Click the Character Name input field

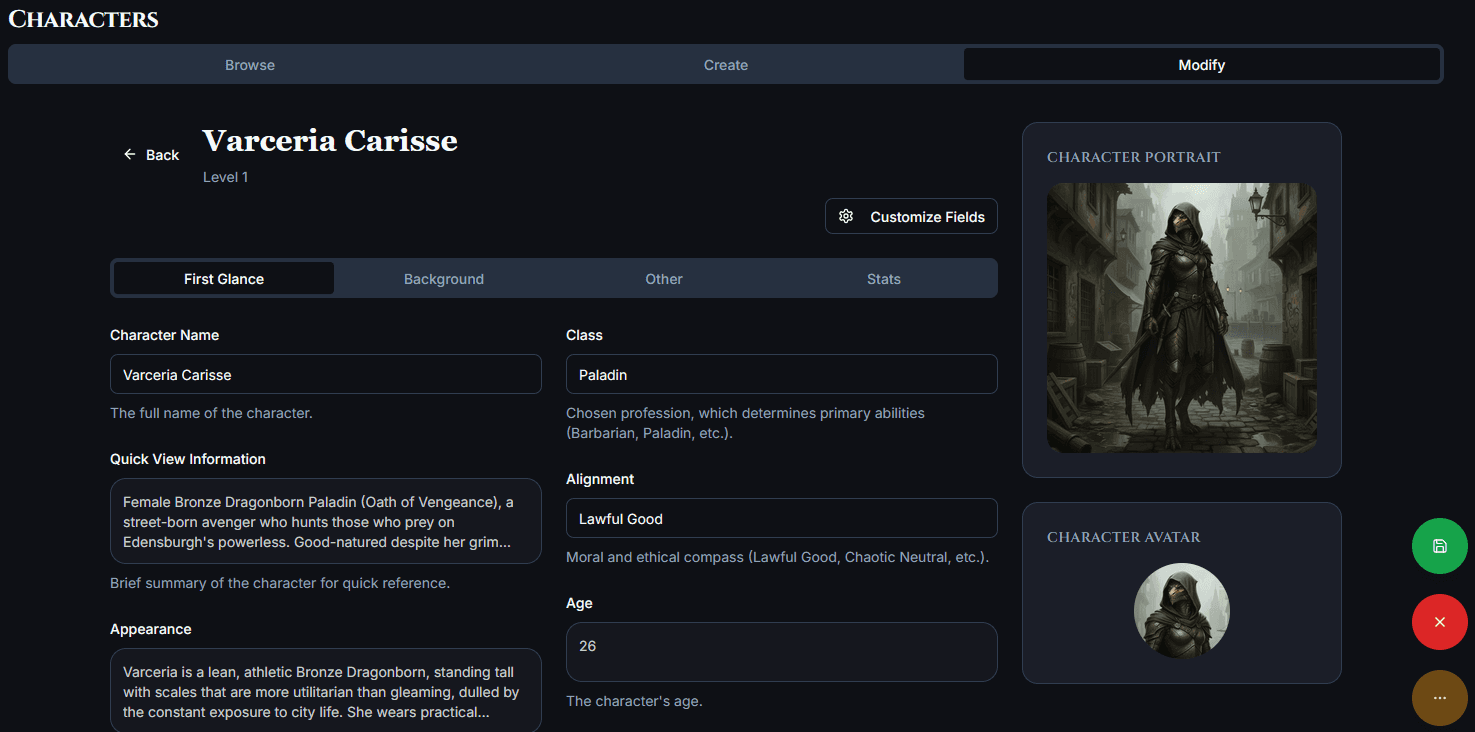coord(325,375)
